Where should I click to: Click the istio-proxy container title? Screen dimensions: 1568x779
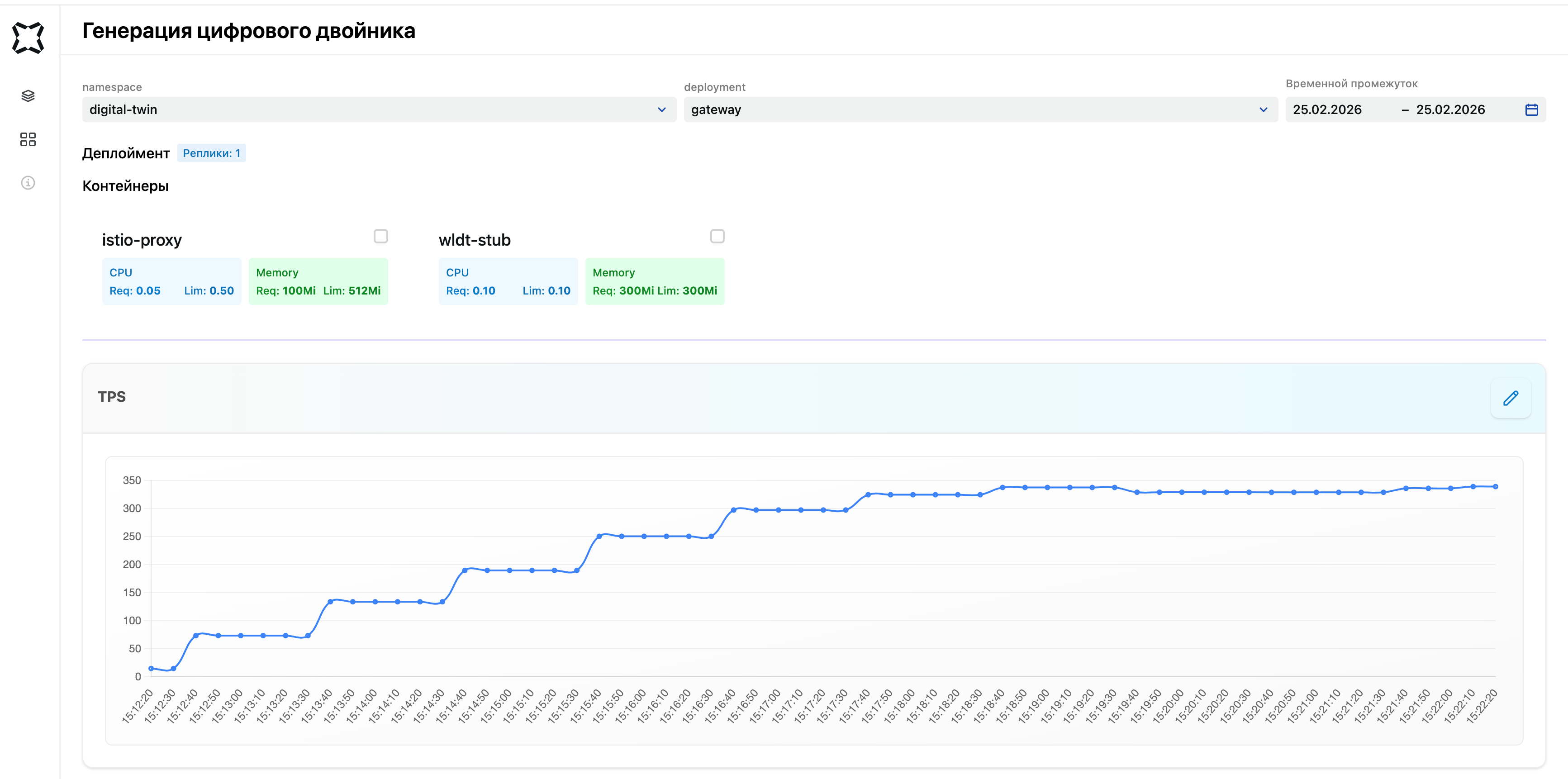tap(142, 240)
